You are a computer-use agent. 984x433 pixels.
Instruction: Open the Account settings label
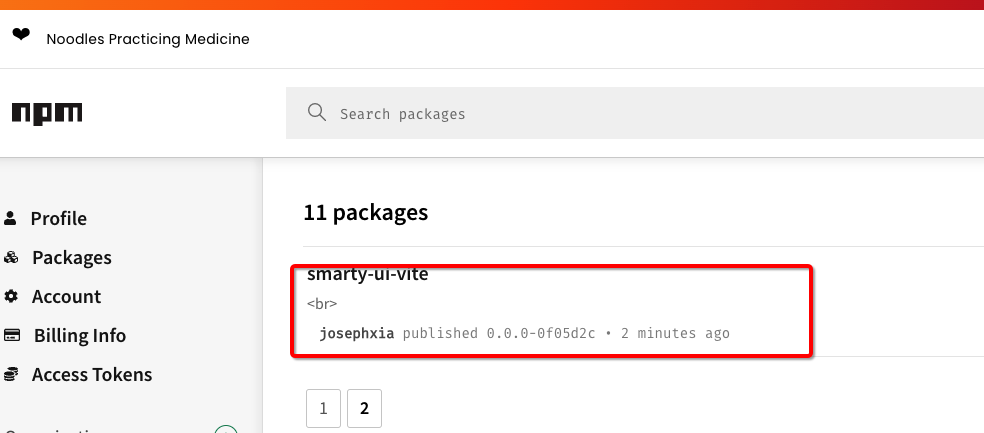point(66,296)
